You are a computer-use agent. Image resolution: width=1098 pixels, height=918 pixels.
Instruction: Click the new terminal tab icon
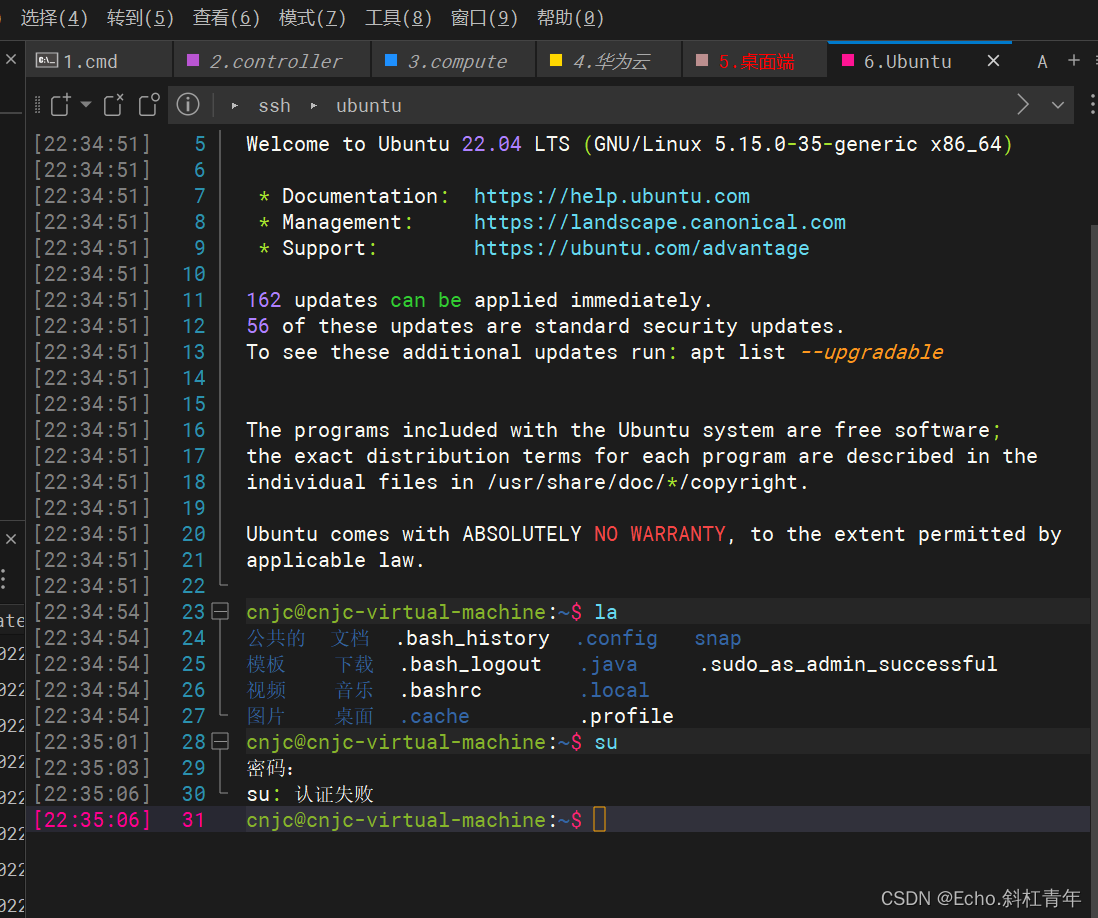coord(61,105)
